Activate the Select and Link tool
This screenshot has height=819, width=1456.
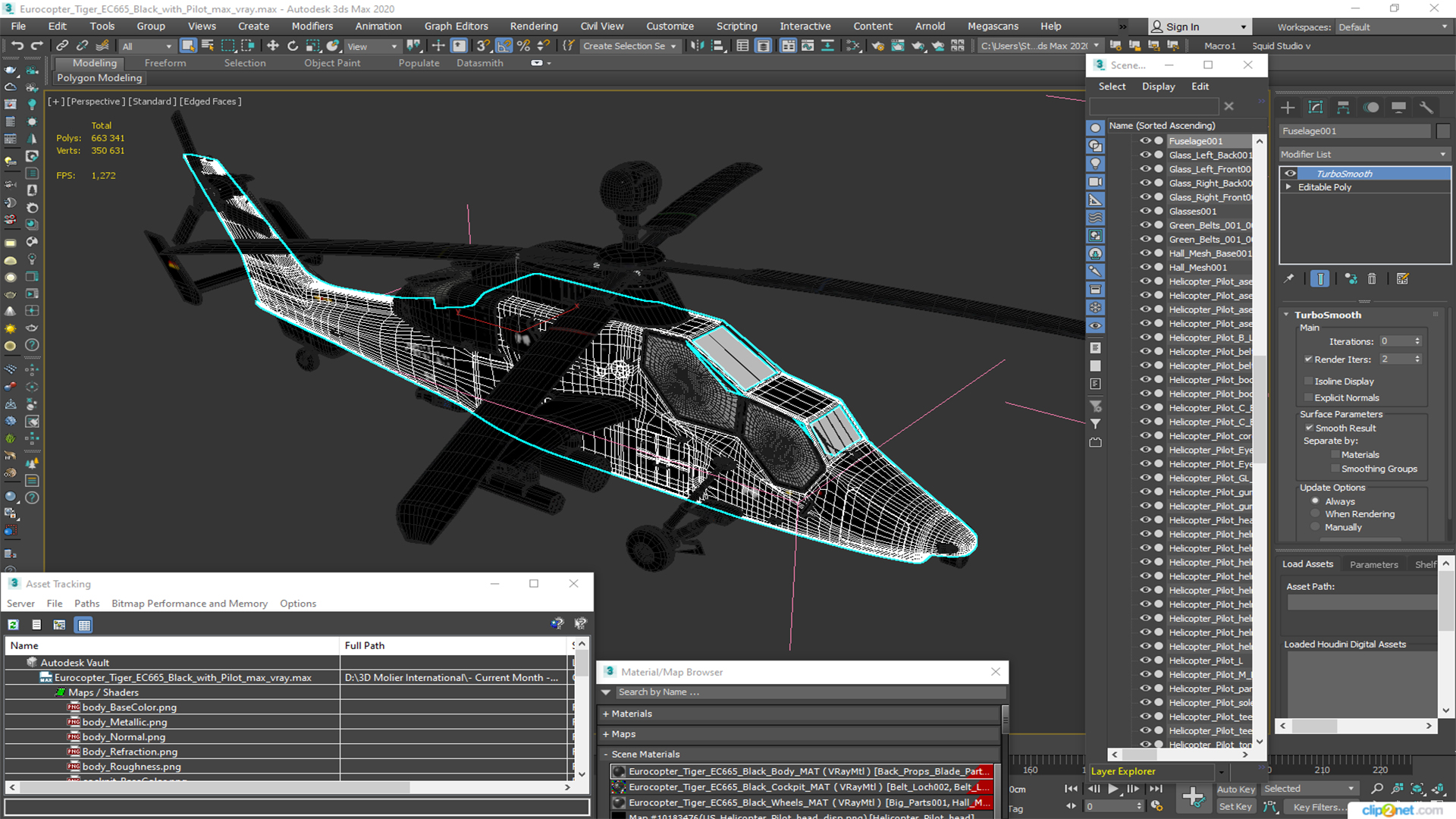click(62, 45)
